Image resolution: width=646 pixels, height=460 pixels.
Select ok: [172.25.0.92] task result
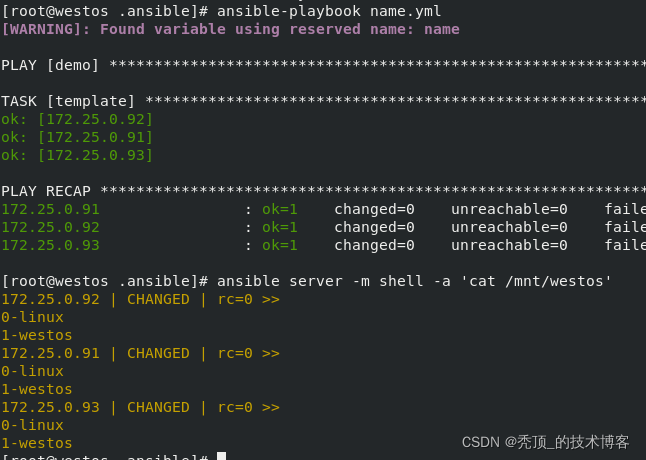point(77,119)
